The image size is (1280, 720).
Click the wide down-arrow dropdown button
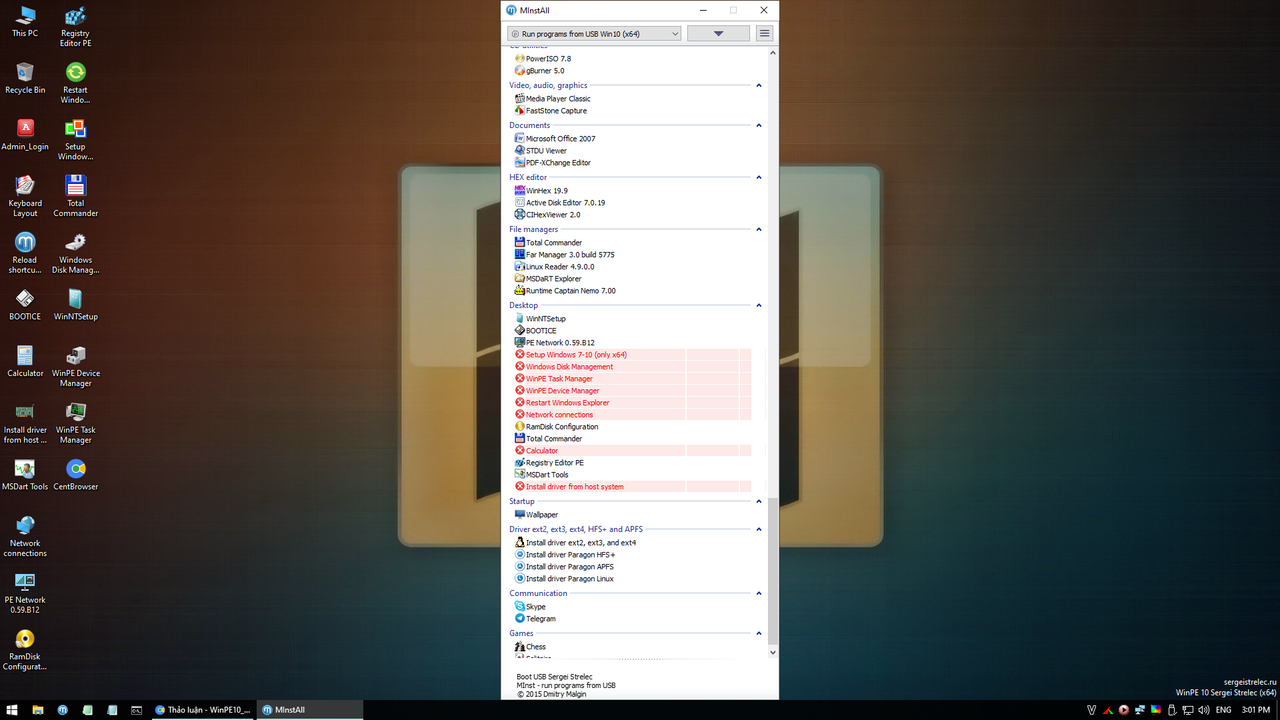[718, 34]
